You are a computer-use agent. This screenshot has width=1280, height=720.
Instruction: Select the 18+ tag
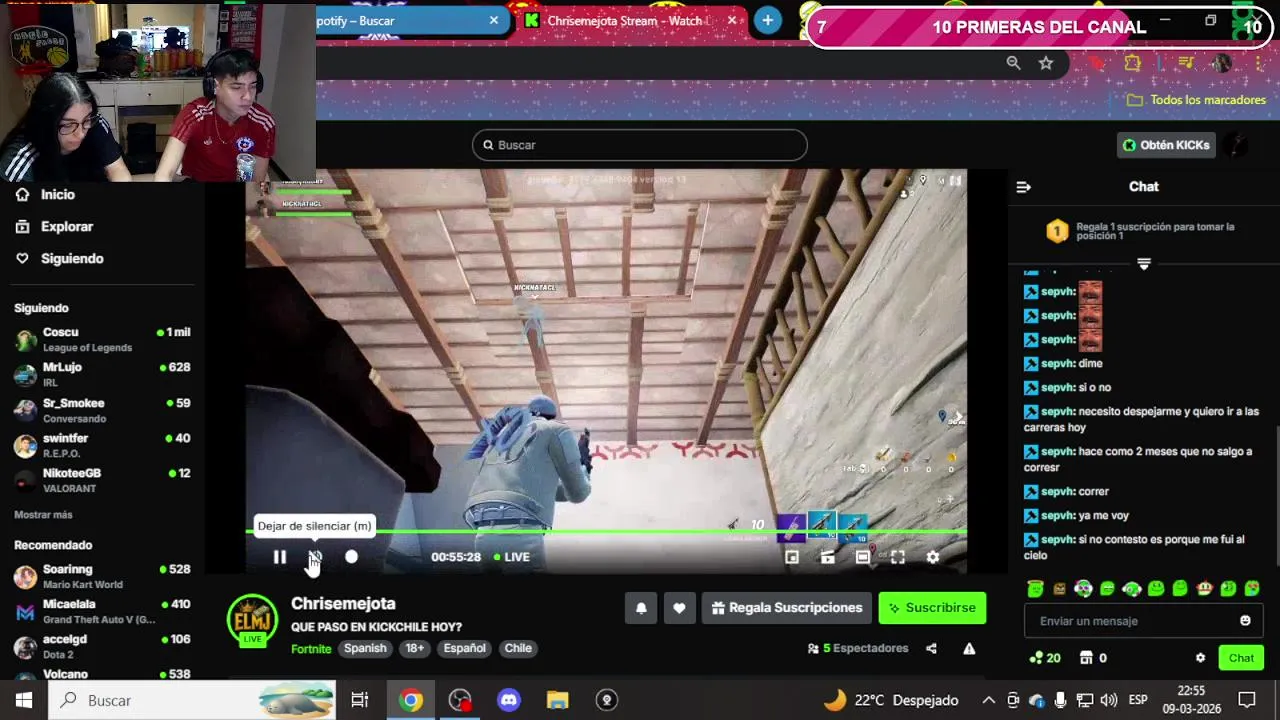coord(415,648)
